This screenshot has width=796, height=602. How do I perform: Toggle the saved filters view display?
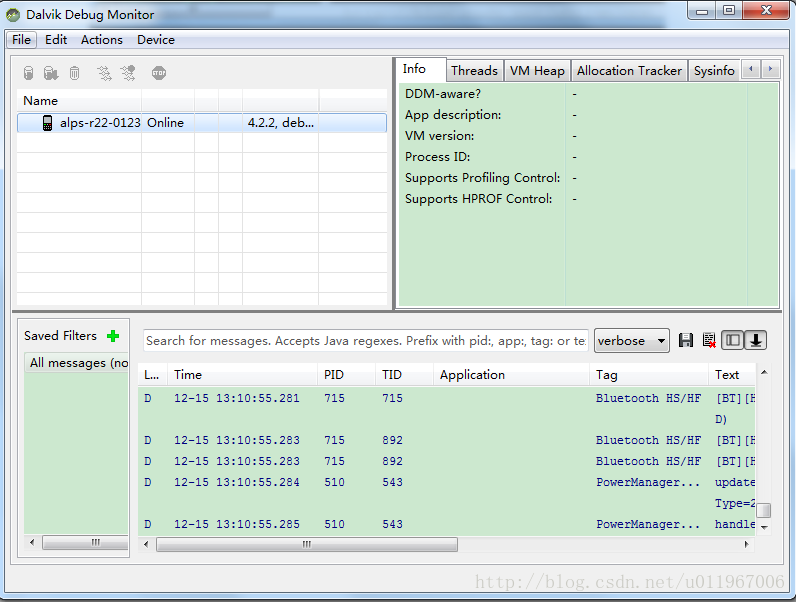point(733,340)
